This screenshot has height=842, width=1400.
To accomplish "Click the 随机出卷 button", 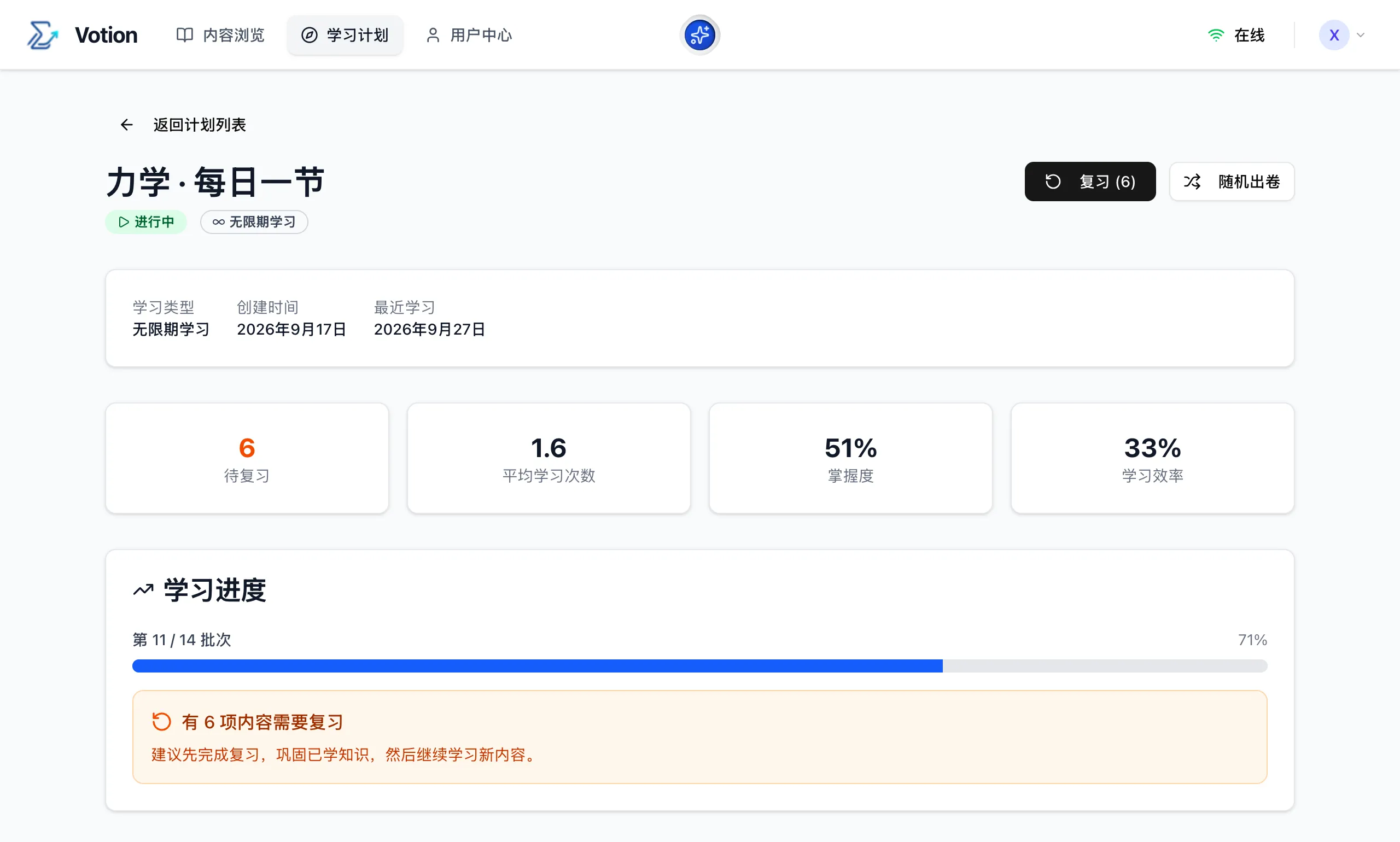I will pyautogui.click(x=1232, y=182).
